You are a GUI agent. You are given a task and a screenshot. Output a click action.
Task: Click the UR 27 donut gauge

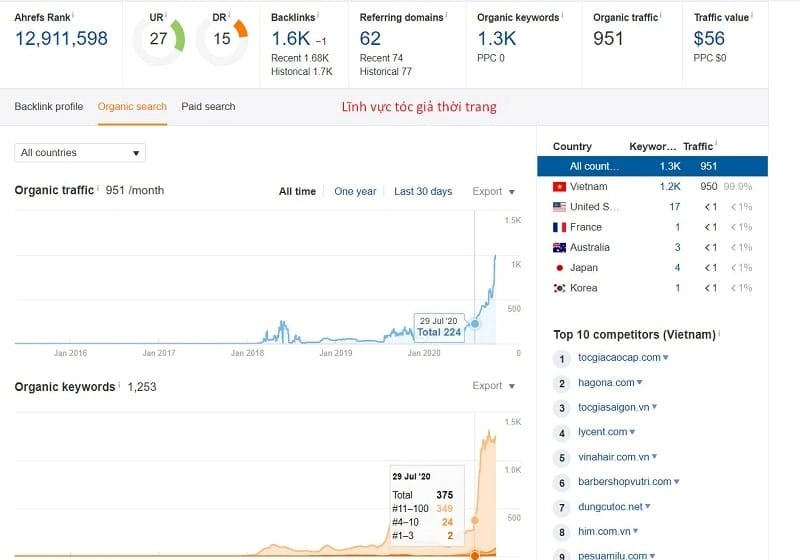pos(158,40)
